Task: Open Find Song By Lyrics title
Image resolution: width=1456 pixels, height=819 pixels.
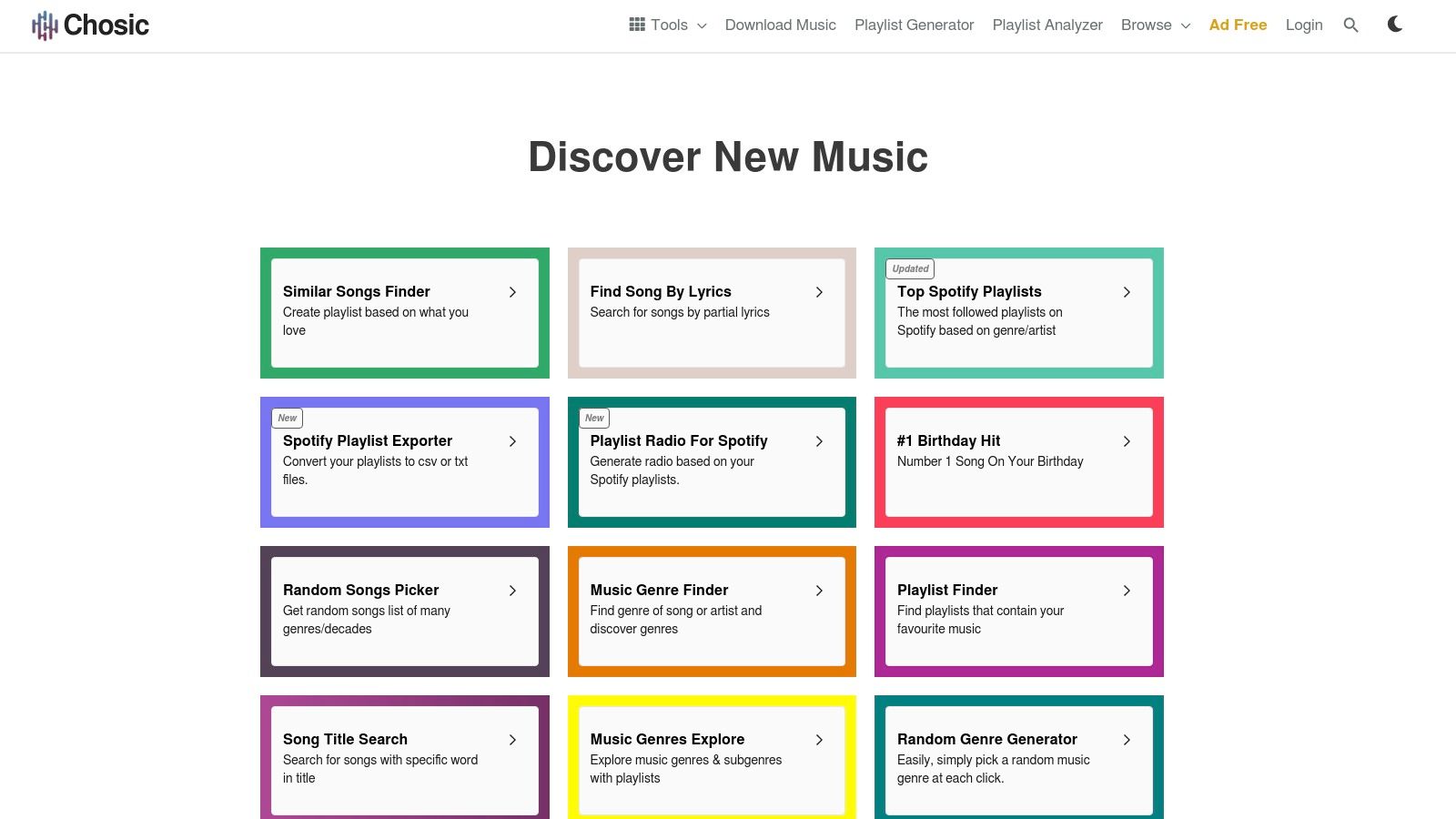Action: click(x=661, y=291)
